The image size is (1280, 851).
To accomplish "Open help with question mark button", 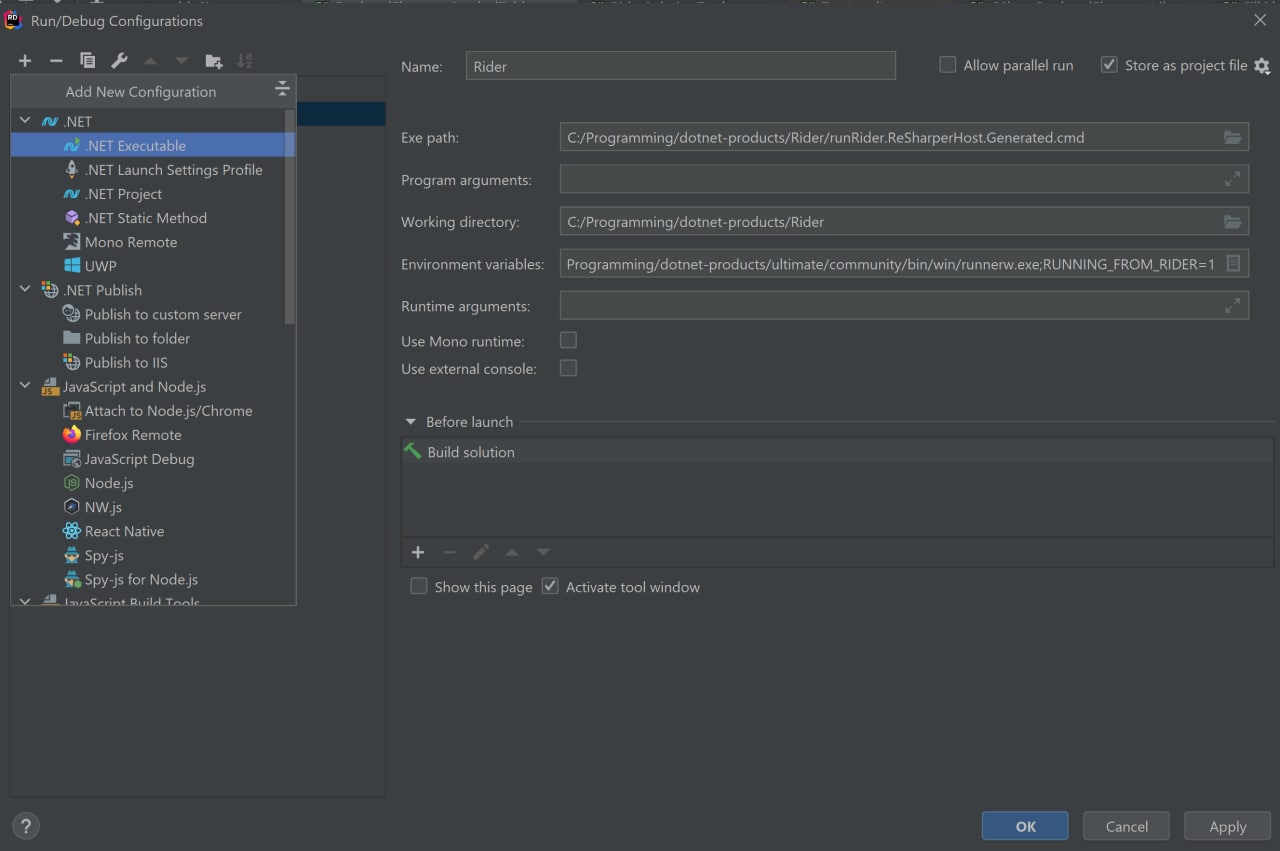I will tap(26, 826).
